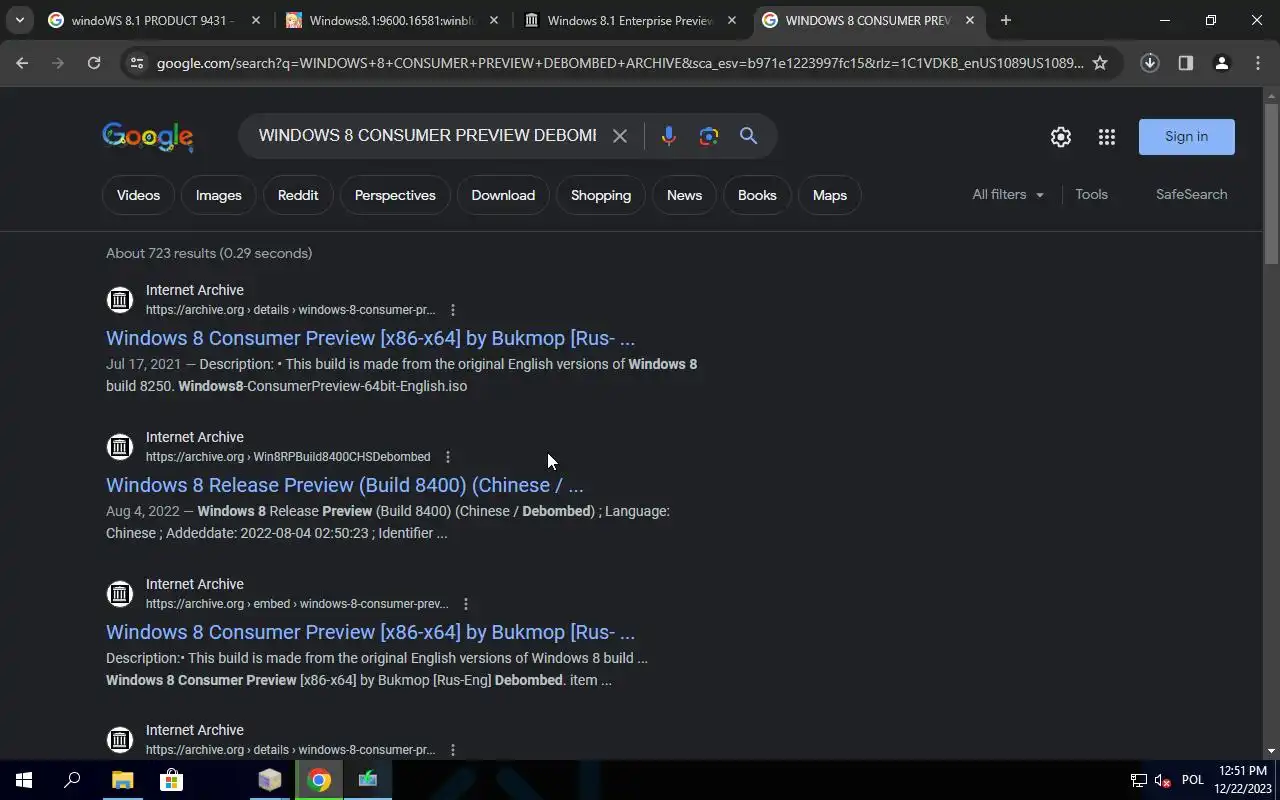Filter results by Download
This screenshot has width=1280, height=800.
(x=503, y=195)
